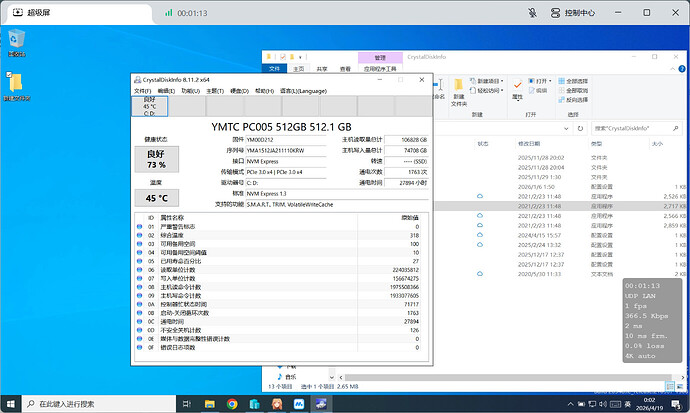Click the blue status dot for attribute 0F

pyautogui.click(x=139, y=347)
